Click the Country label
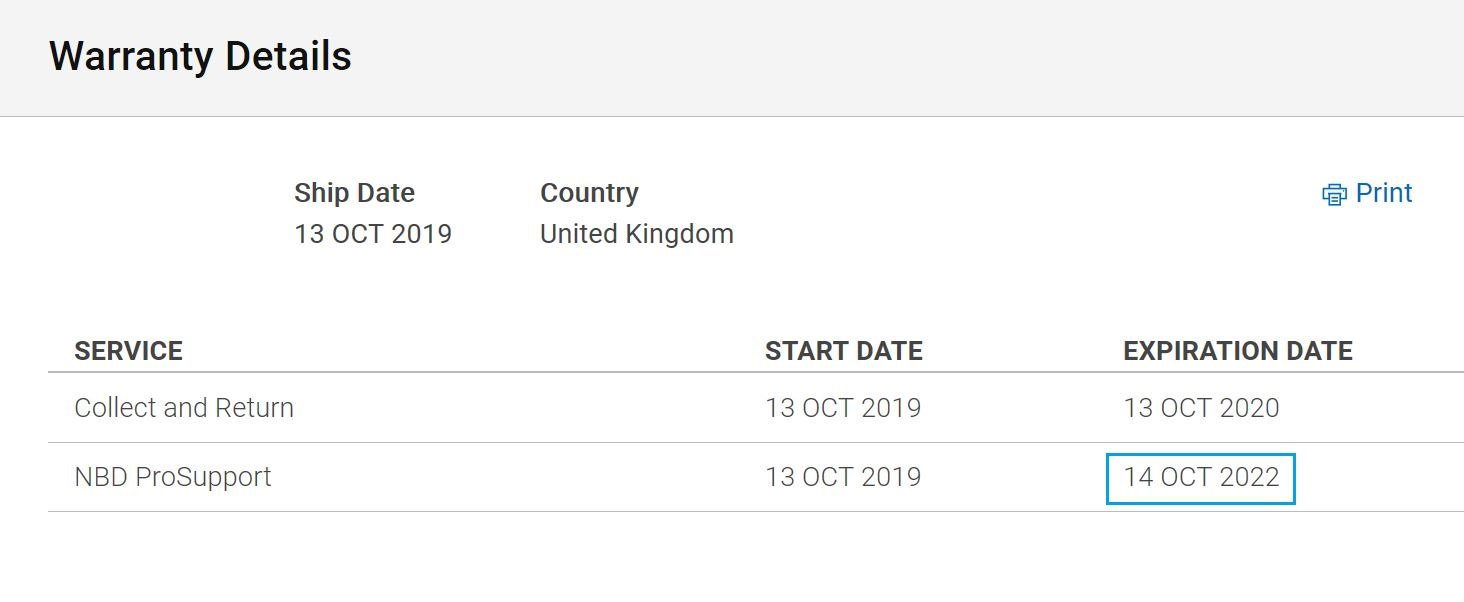Screen dimensions: 1464x602 click(x=589, y=193)
